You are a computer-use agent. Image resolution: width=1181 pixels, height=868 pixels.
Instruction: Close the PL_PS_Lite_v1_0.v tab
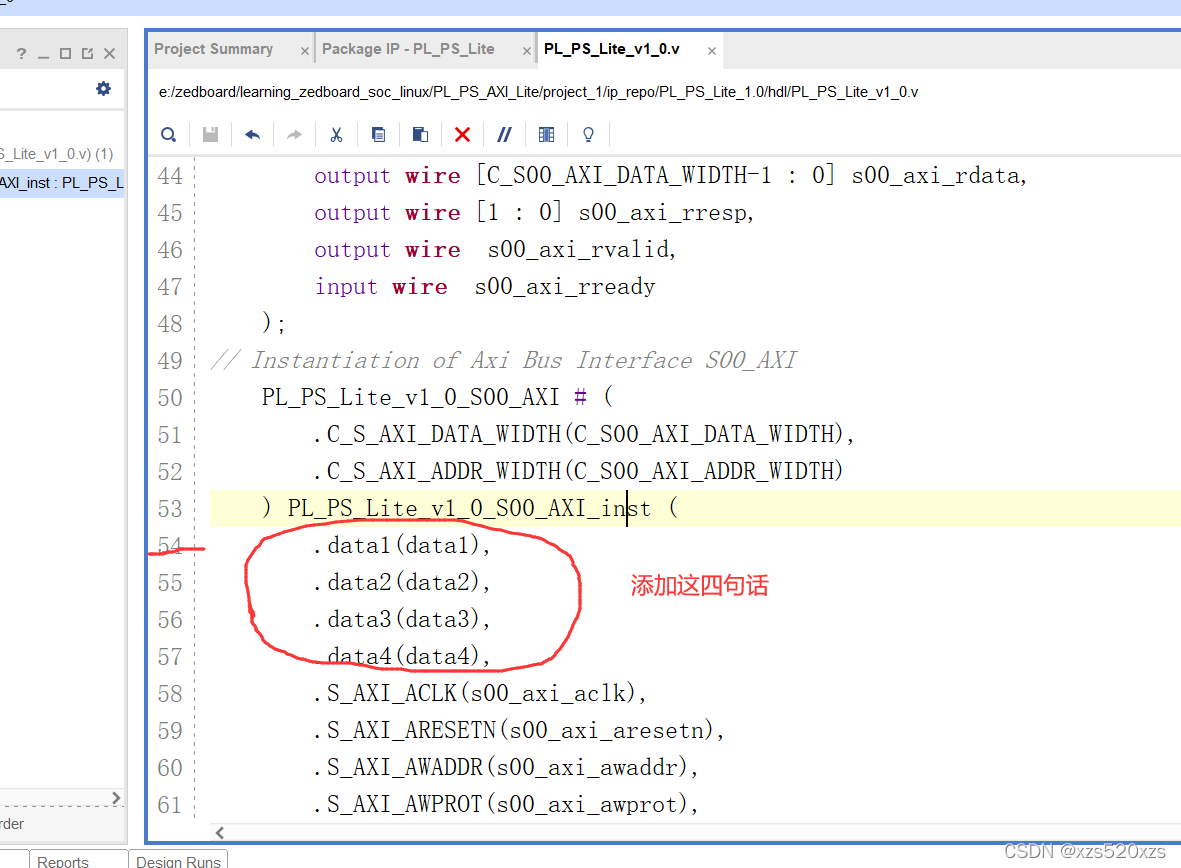click(x=712, y=51)
